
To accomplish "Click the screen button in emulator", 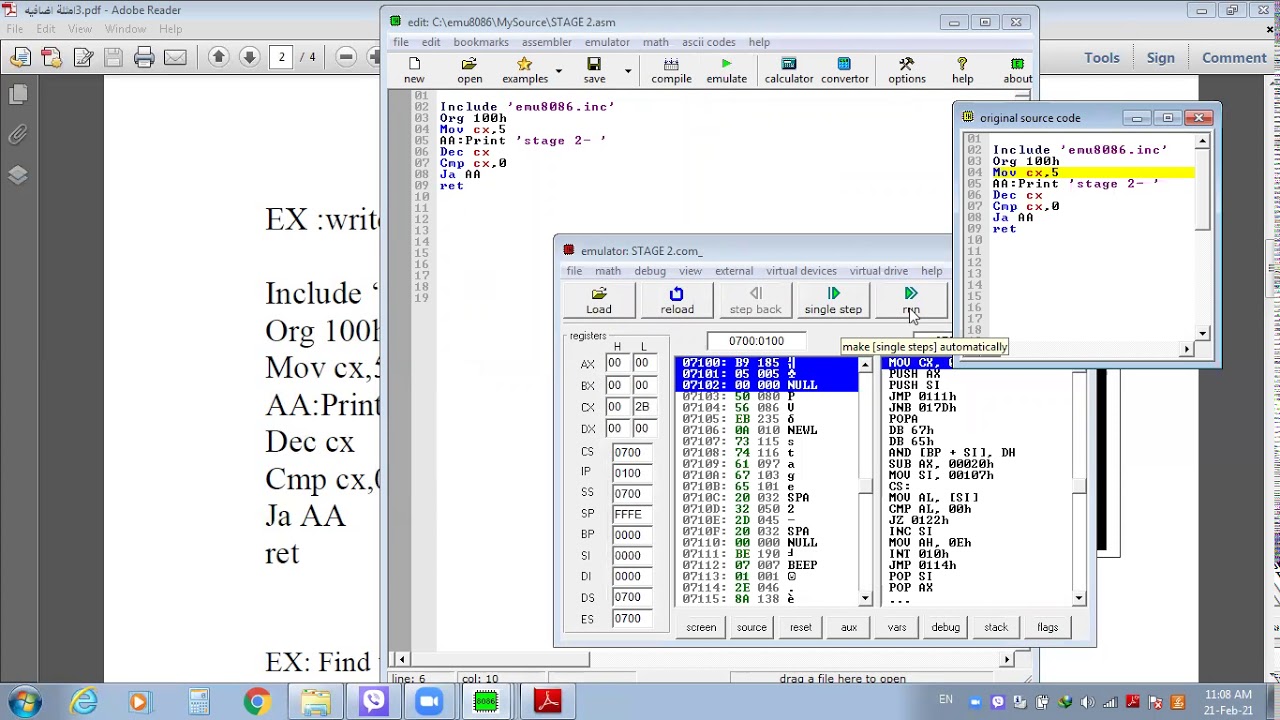I will [x=701, y=627].
